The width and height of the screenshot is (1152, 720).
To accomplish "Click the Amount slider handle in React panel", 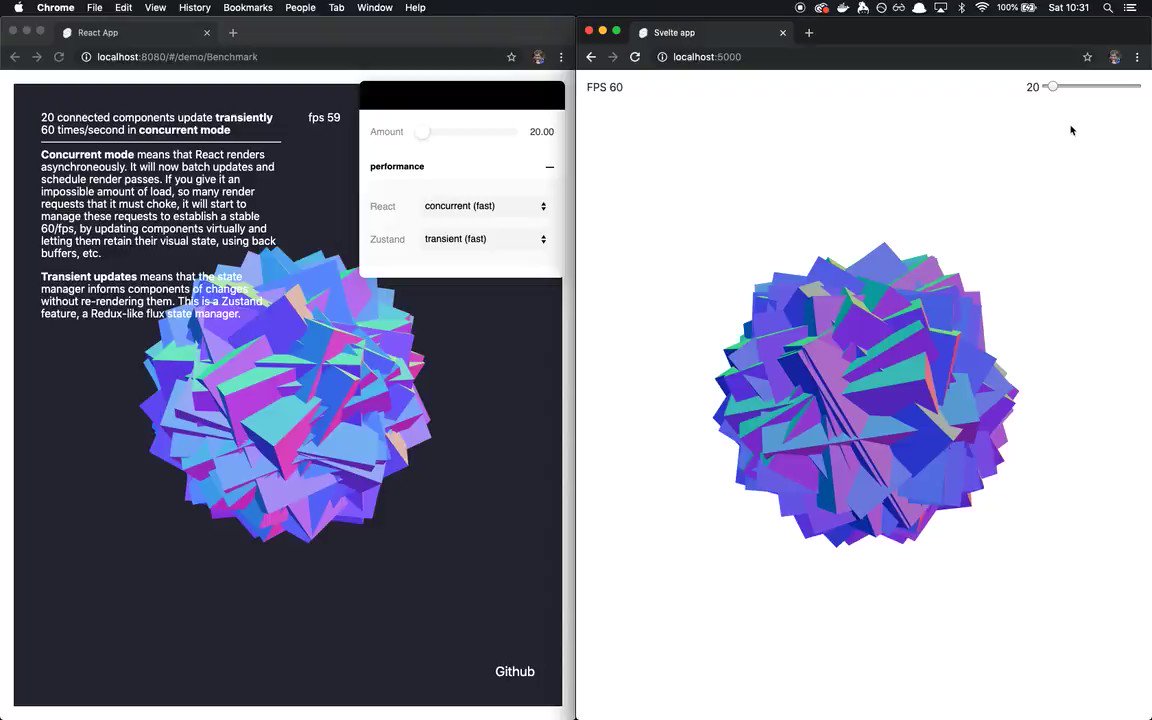I will 422,132.
